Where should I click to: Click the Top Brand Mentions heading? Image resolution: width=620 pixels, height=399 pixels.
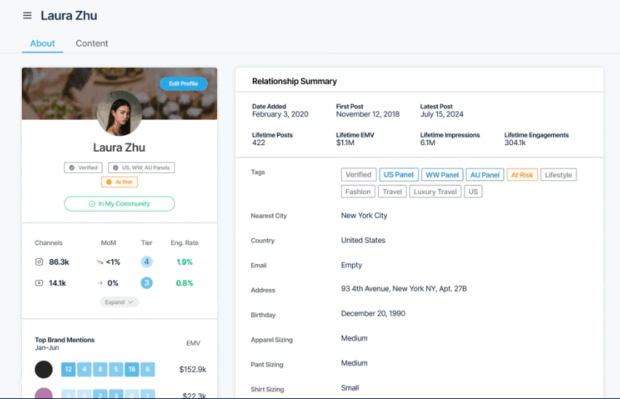click(x=64, y=340)
